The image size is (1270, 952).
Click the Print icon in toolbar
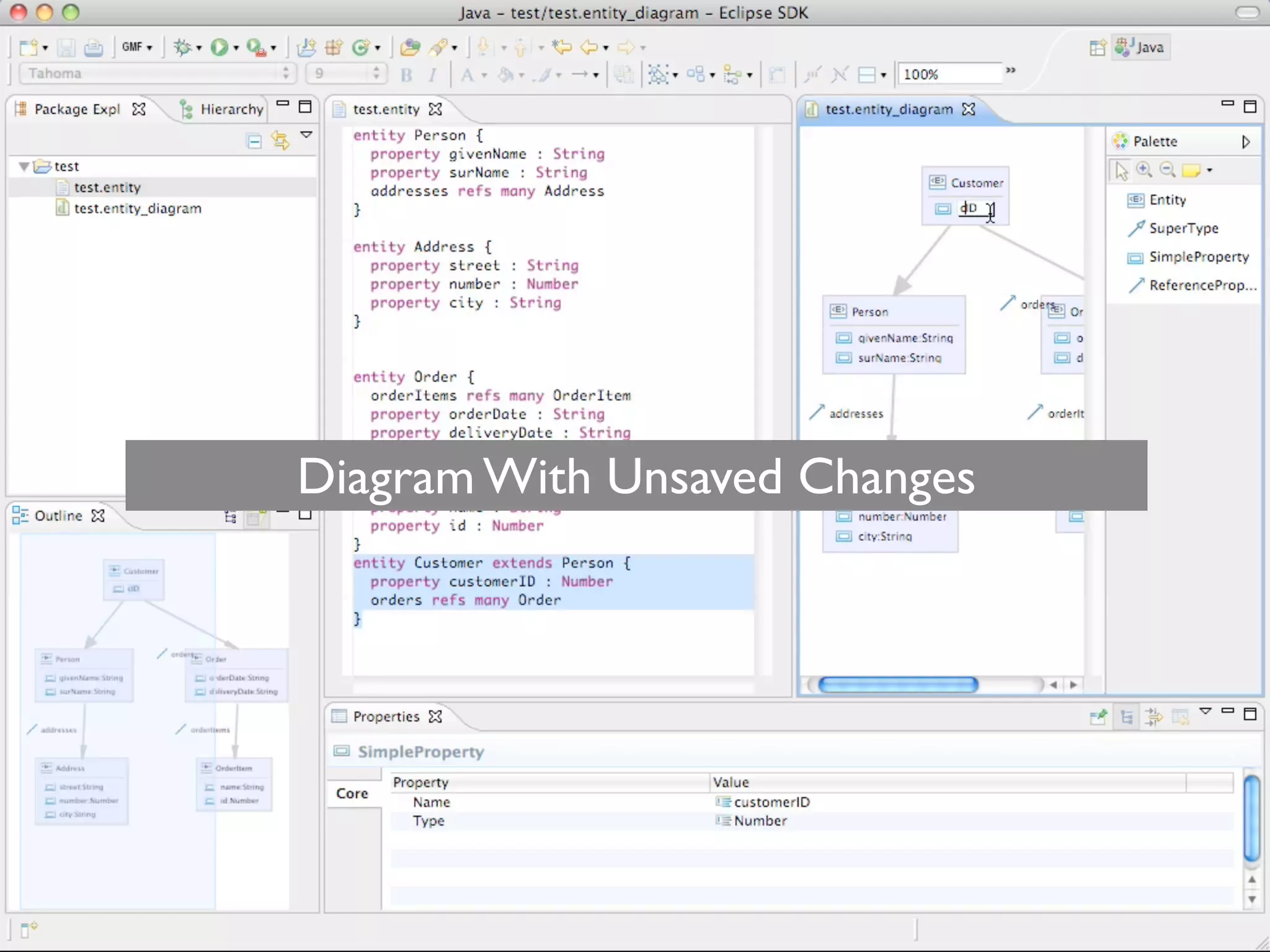93,47
